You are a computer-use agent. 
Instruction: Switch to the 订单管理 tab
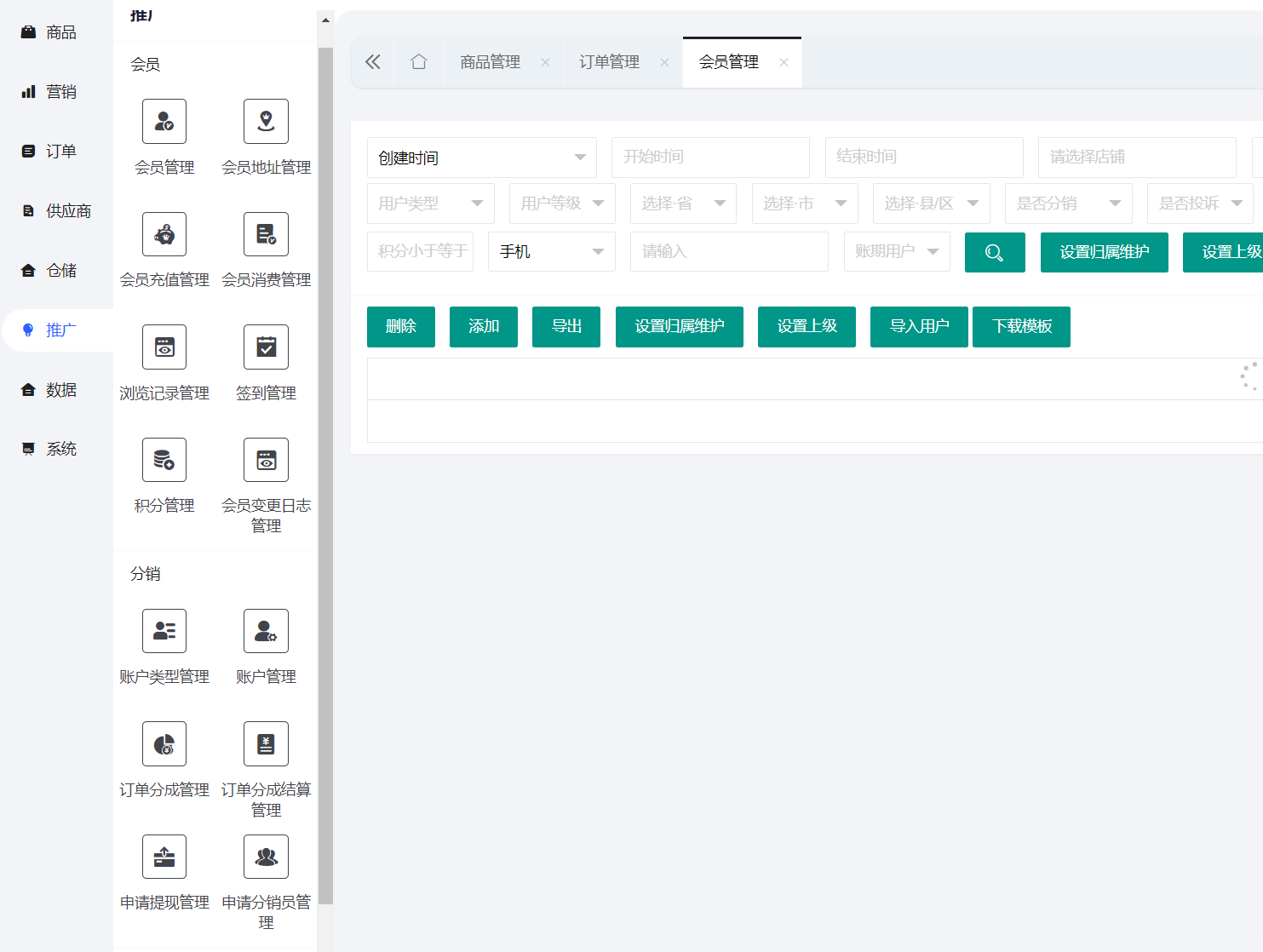pyautogui.click(x=610, y=62)
